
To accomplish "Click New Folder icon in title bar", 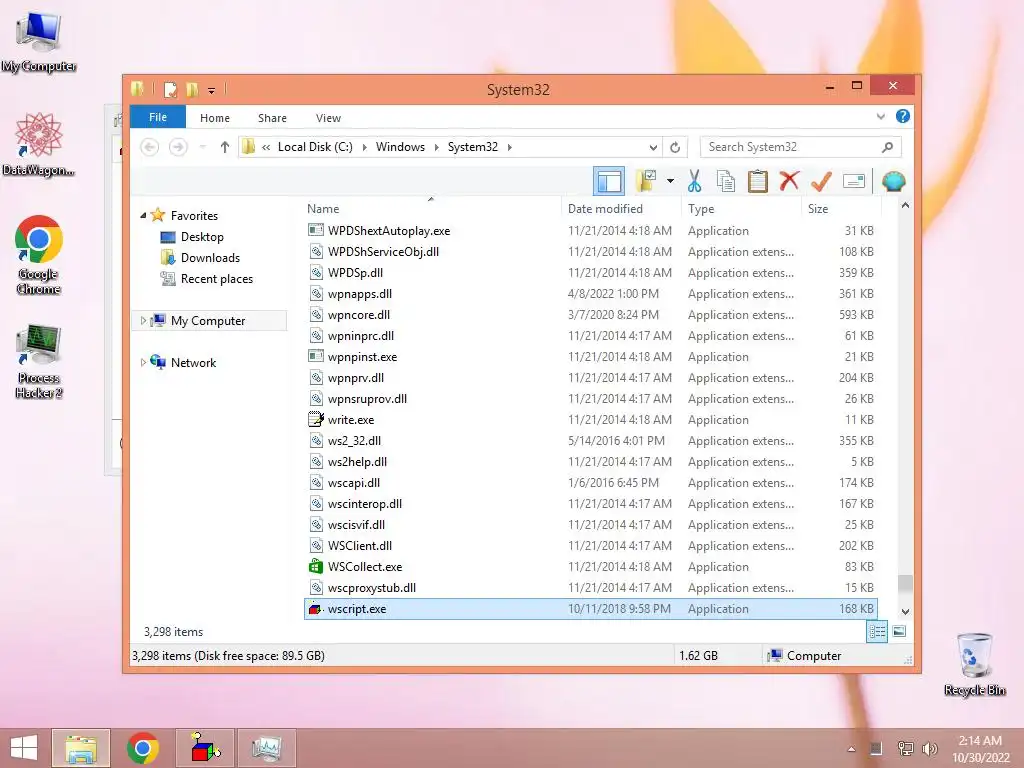I will pos(192,89).
